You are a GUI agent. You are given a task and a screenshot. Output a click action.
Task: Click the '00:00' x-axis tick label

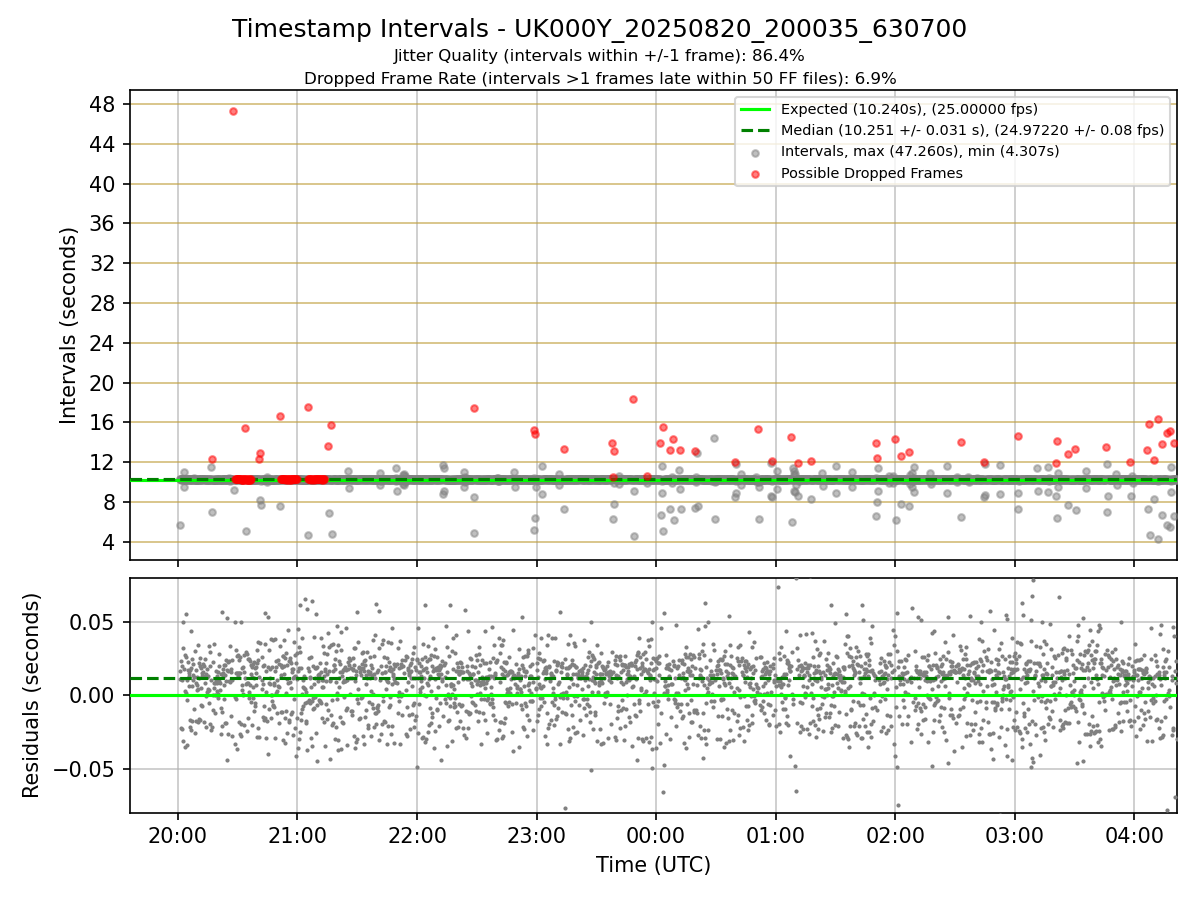coord(656,835)
